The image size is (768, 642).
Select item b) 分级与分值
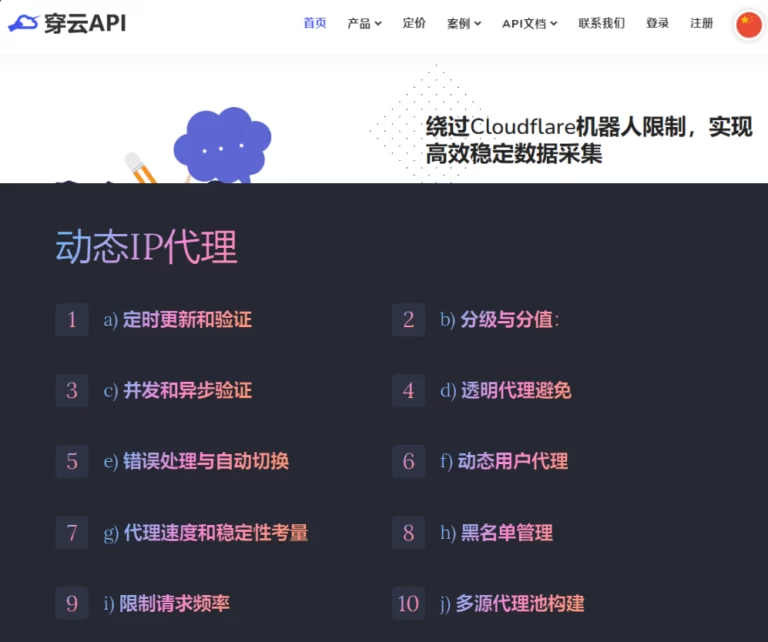point(500,319)
